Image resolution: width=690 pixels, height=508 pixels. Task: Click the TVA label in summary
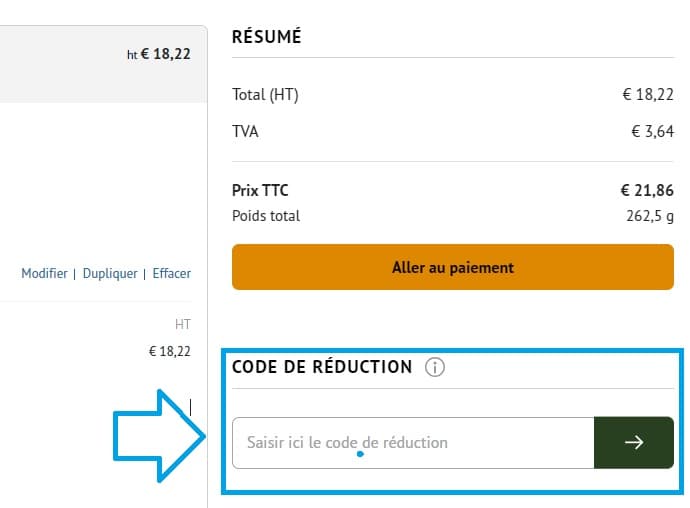click(x=245, y=130)
